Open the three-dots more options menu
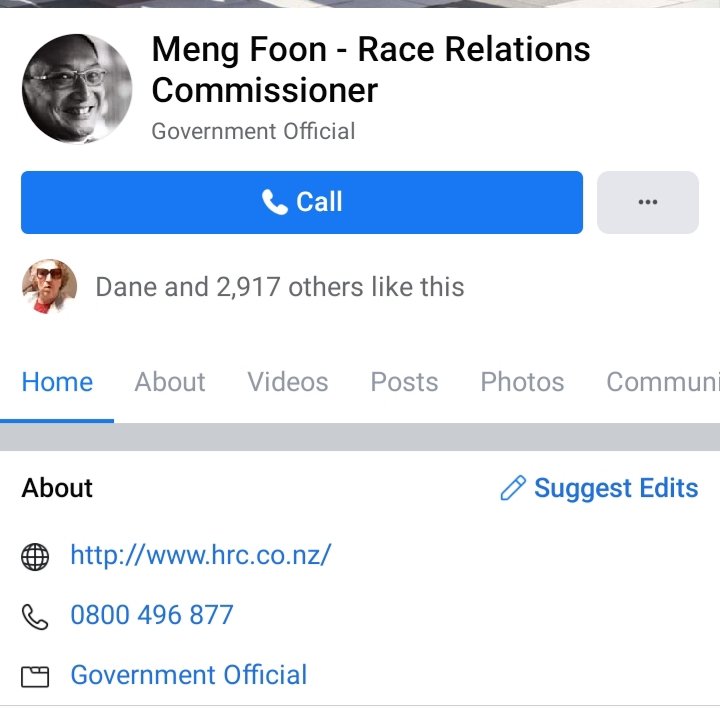The image size is (720, 711). pos(647,202)
